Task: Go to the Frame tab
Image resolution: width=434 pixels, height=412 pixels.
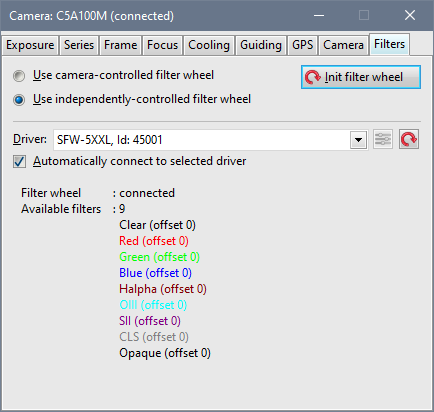Action: tap(120, 45)
